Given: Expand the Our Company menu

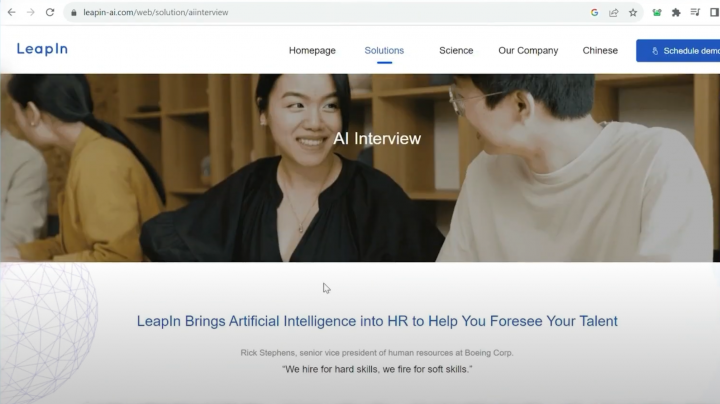Looking at the screenshot, I should (x=528, y=50).
